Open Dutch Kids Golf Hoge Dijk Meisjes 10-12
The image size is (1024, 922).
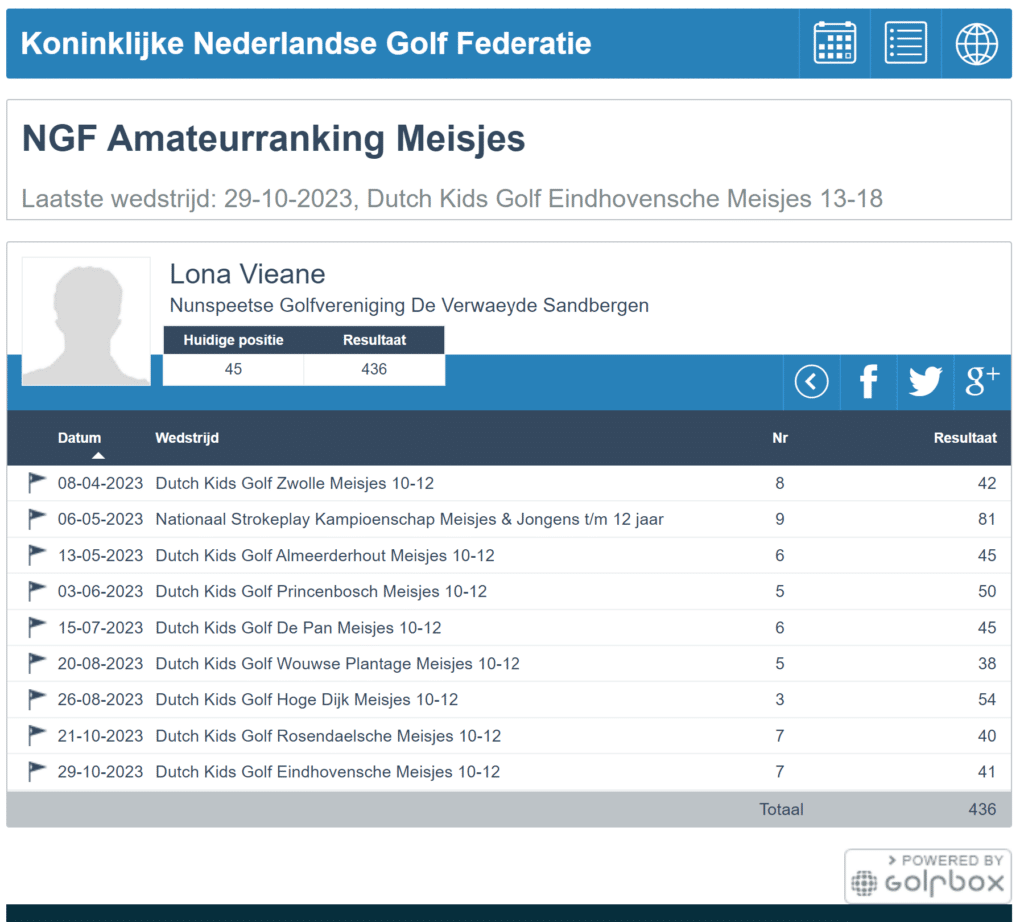coord(307,699)
